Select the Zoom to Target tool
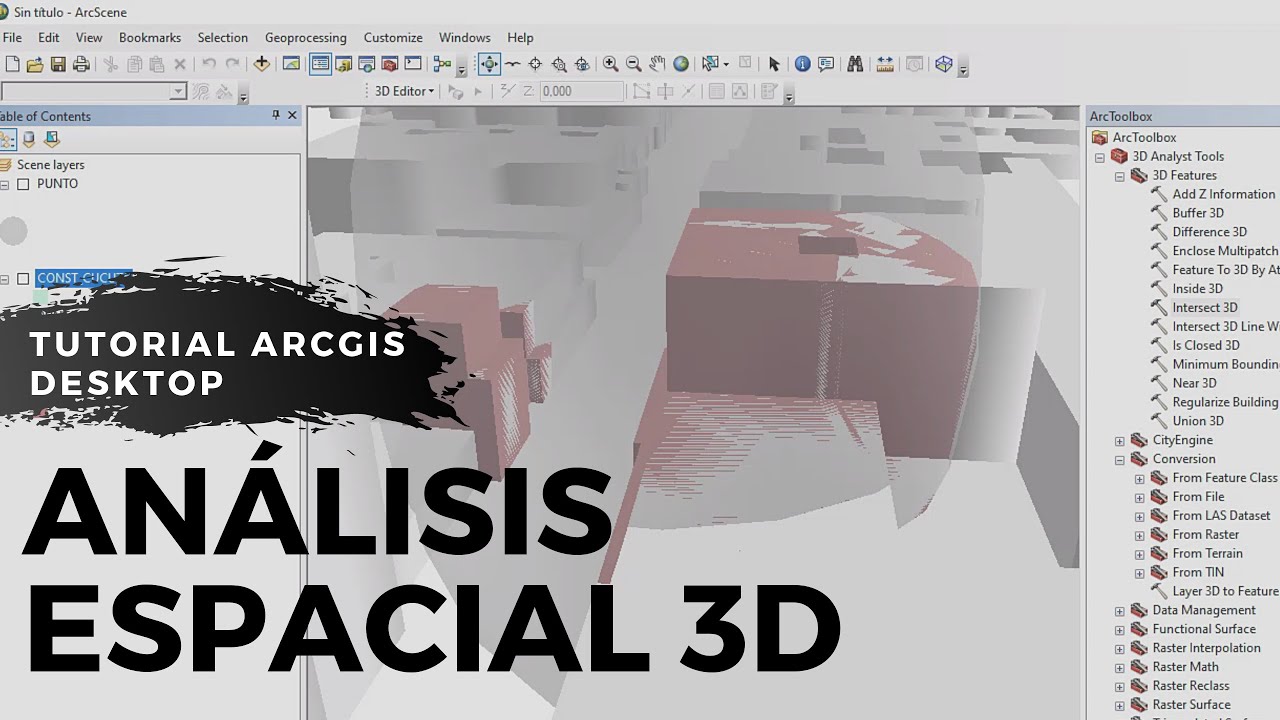The height and width of the screenshot is (720, 1280). [559, 64]
